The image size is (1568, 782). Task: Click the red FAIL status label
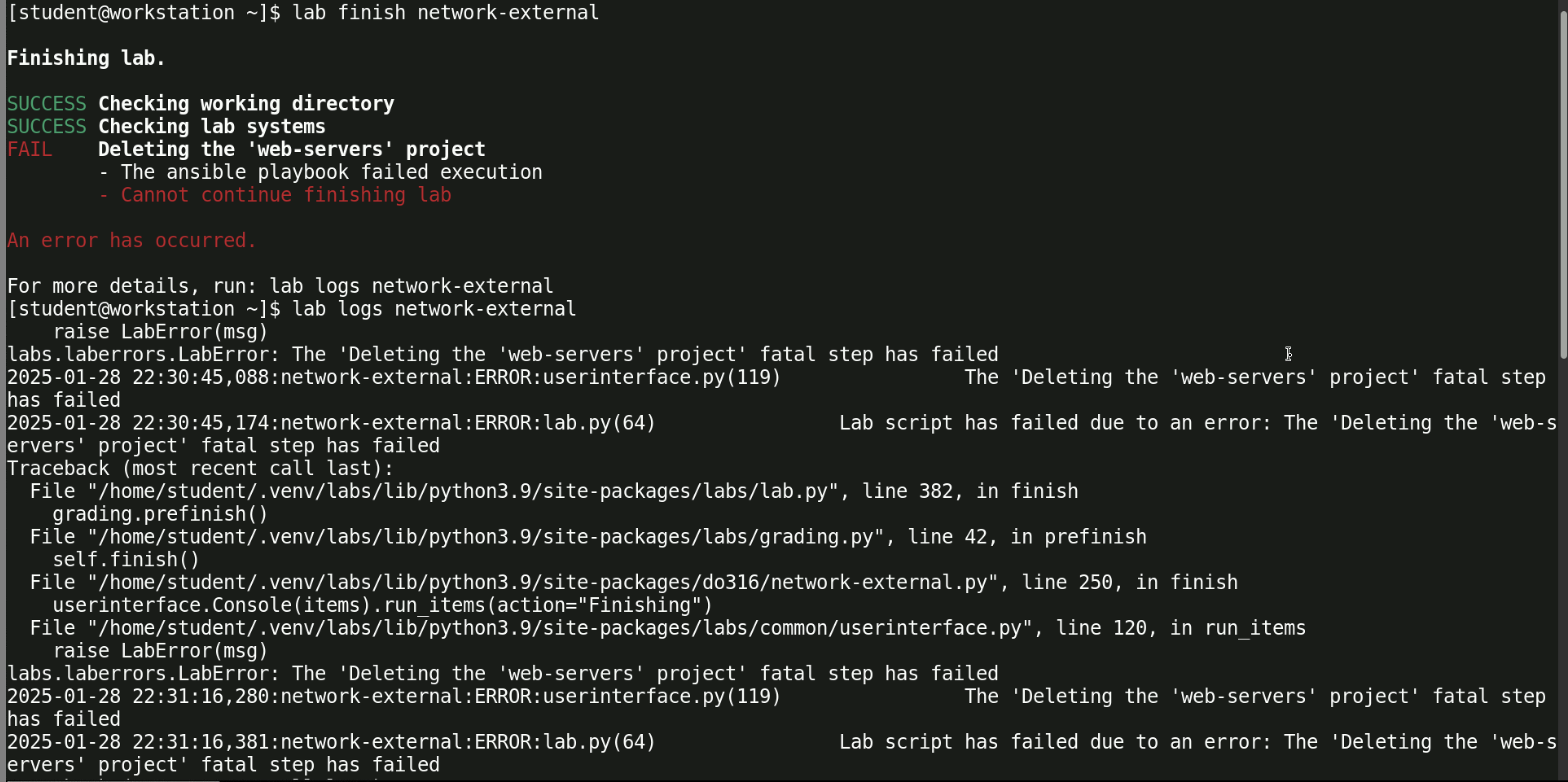click(x=29, y=149)
